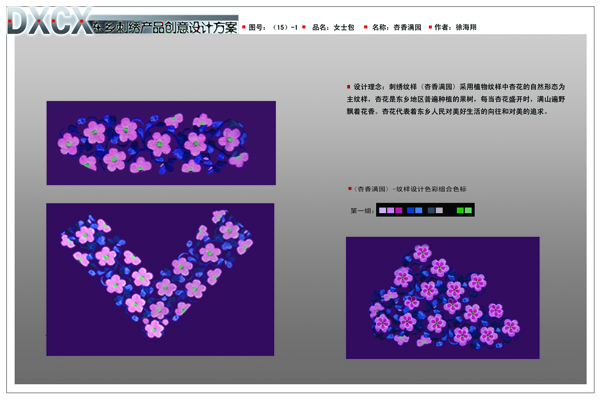Click the red bullet before 图号
This screenshot has width=600, height=400.
click(x=243, y=27)
